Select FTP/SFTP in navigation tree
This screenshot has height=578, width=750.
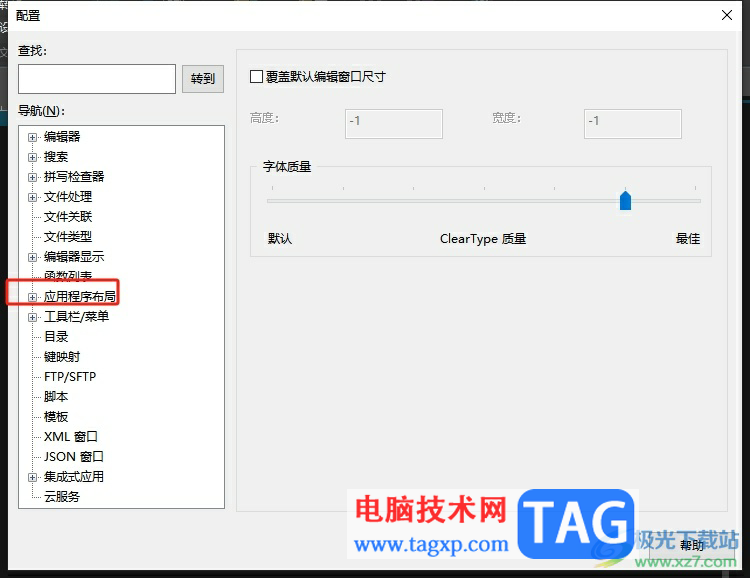coord(70,377)
